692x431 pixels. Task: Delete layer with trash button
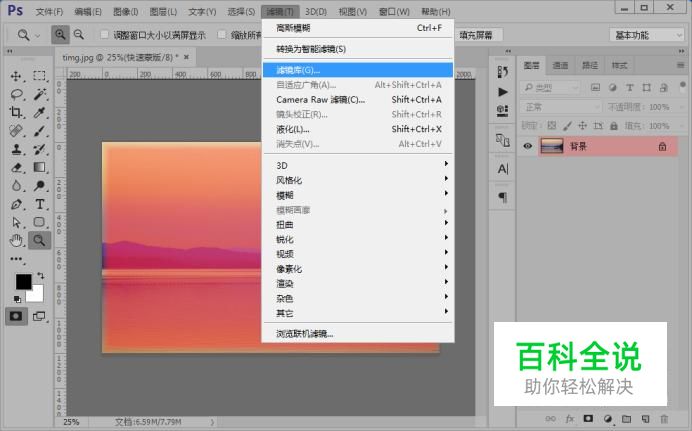(663, 418)
